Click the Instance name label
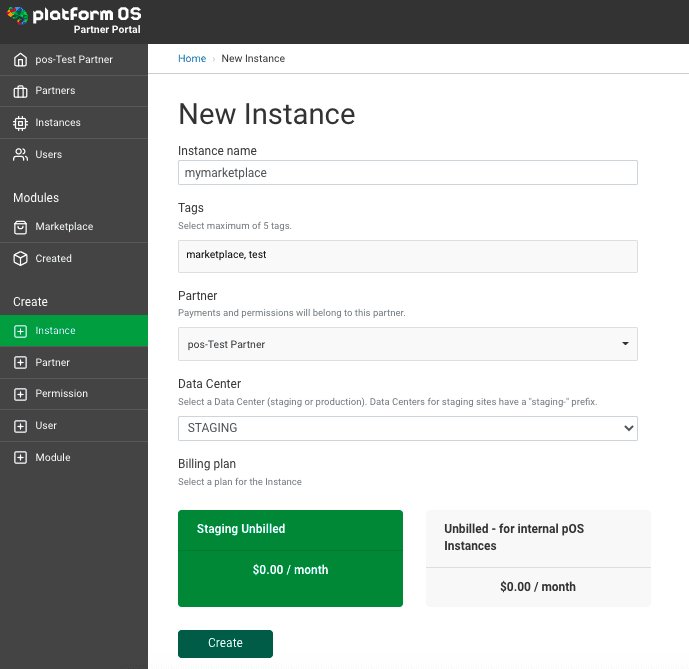 [x=217, y=151]
